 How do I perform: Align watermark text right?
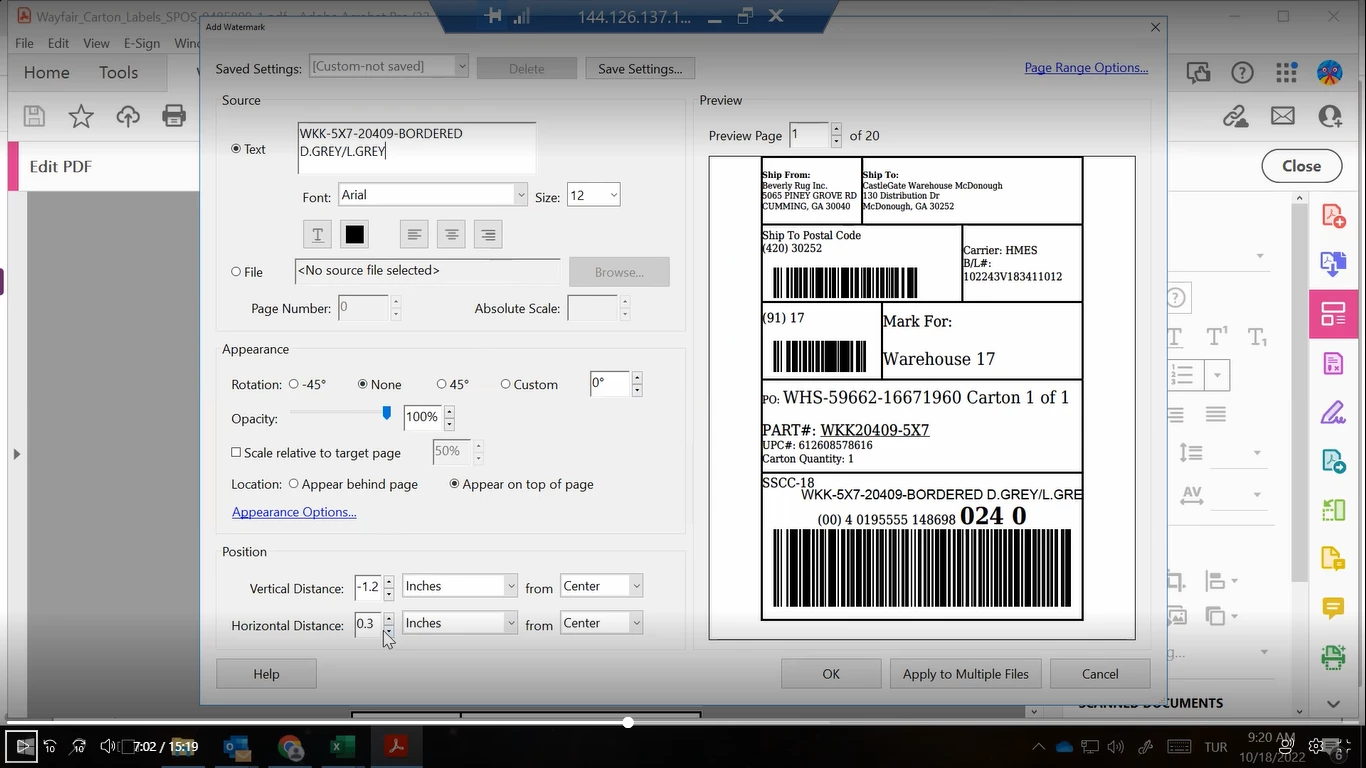pyautogui.click(x=488, y=234)
